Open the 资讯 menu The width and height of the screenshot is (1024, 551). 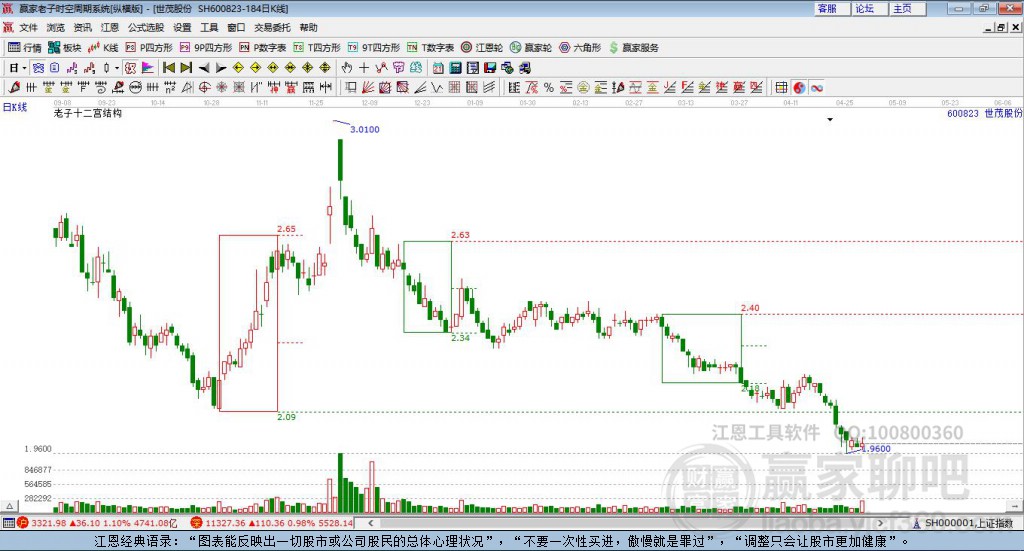82,27
